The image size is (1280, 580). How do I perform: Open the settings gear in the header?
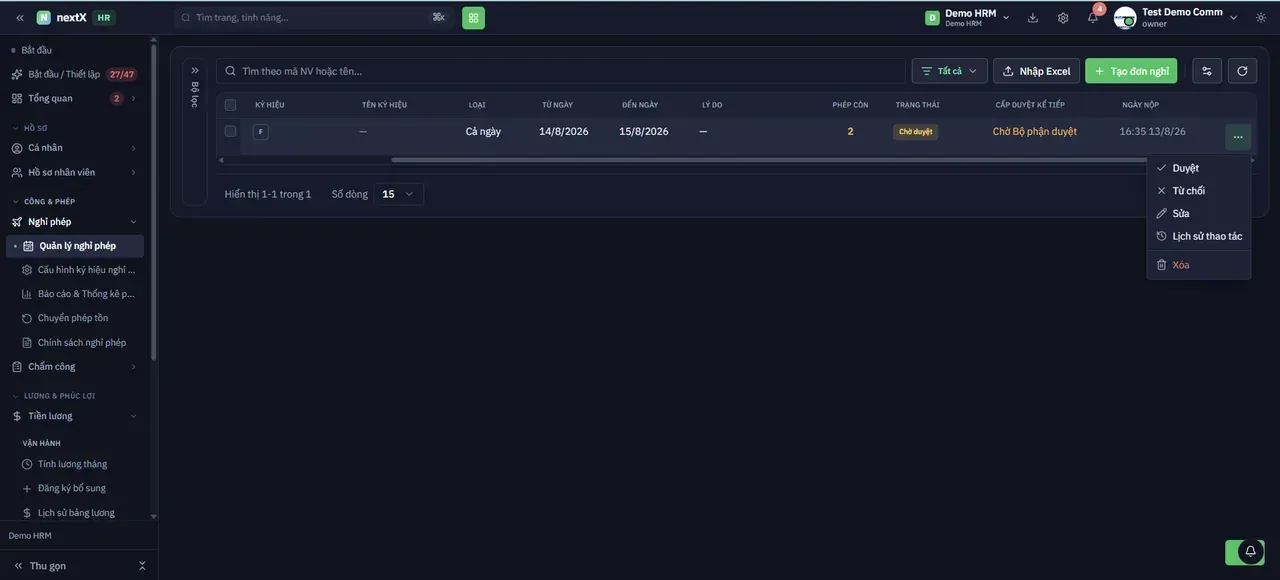click(1063, 18)
